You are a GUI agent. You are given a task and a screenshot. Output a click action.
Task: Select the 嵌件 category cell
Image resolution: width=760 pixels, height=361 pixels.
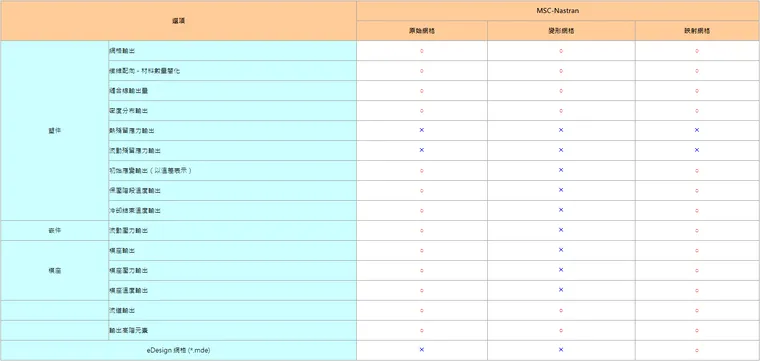54,231
